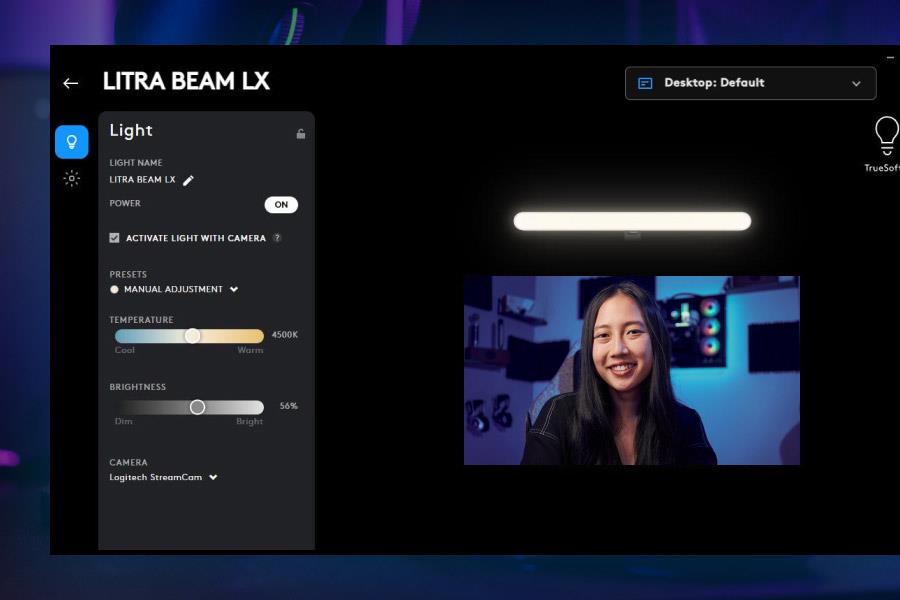Click the Brightness slider handle
900x600 pixels.
click(x=197, y=407)
